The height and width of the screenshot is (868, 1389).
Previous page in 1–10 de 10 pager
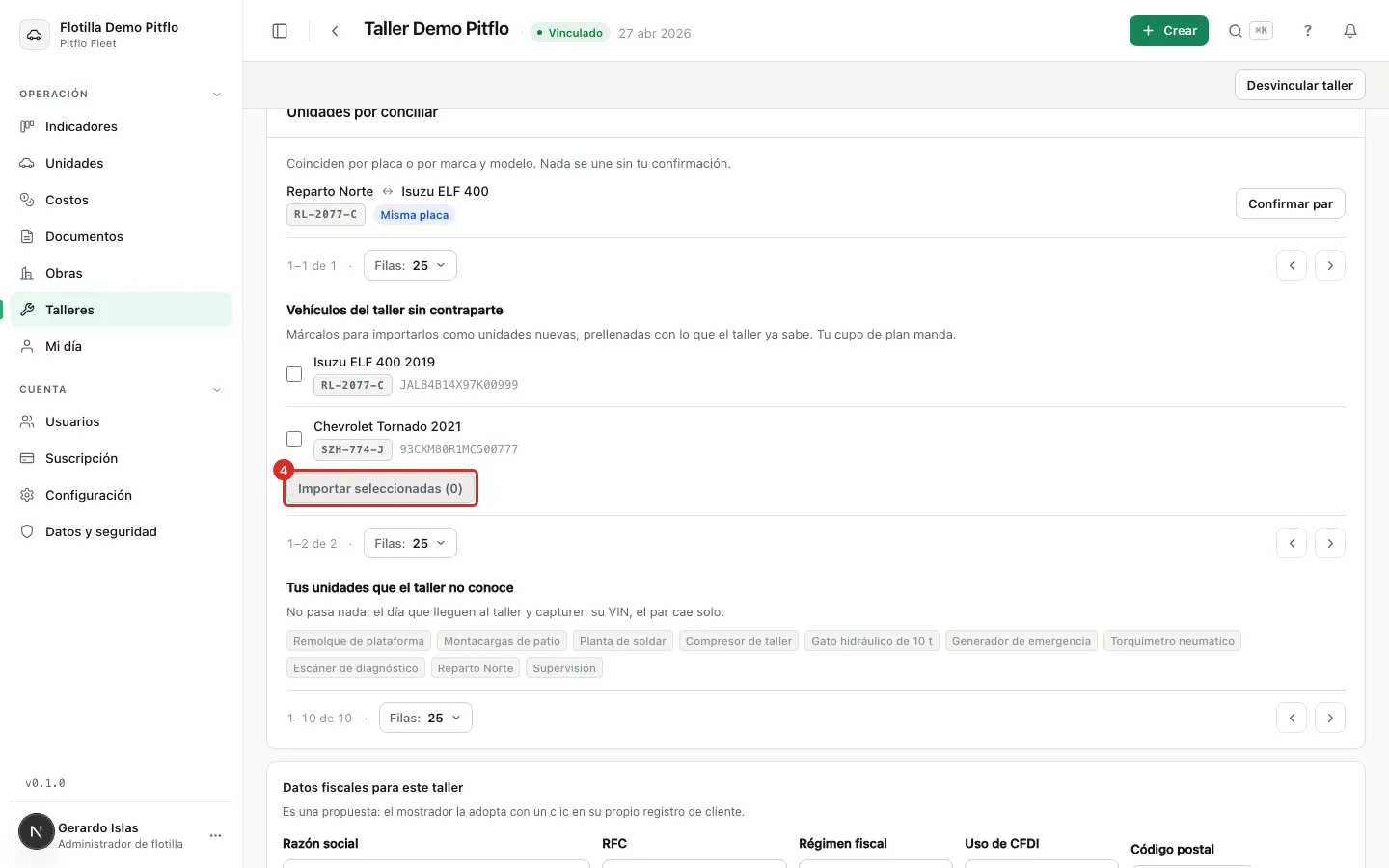pyautogui.click(x=1292, y=718)
